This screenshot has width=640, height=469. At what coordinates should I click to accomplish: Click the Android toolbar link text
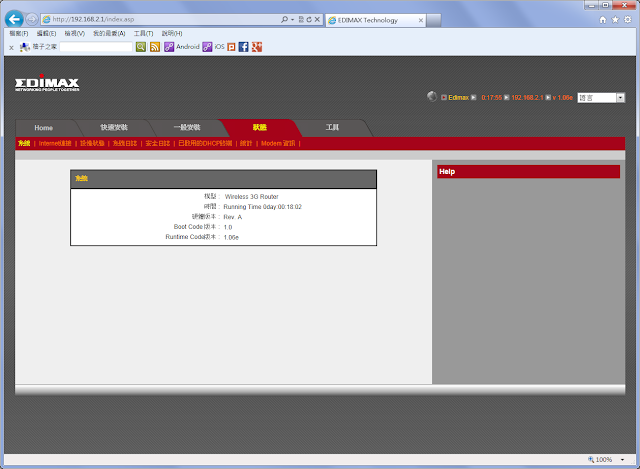pyautogui.click(x=188, y=47)
